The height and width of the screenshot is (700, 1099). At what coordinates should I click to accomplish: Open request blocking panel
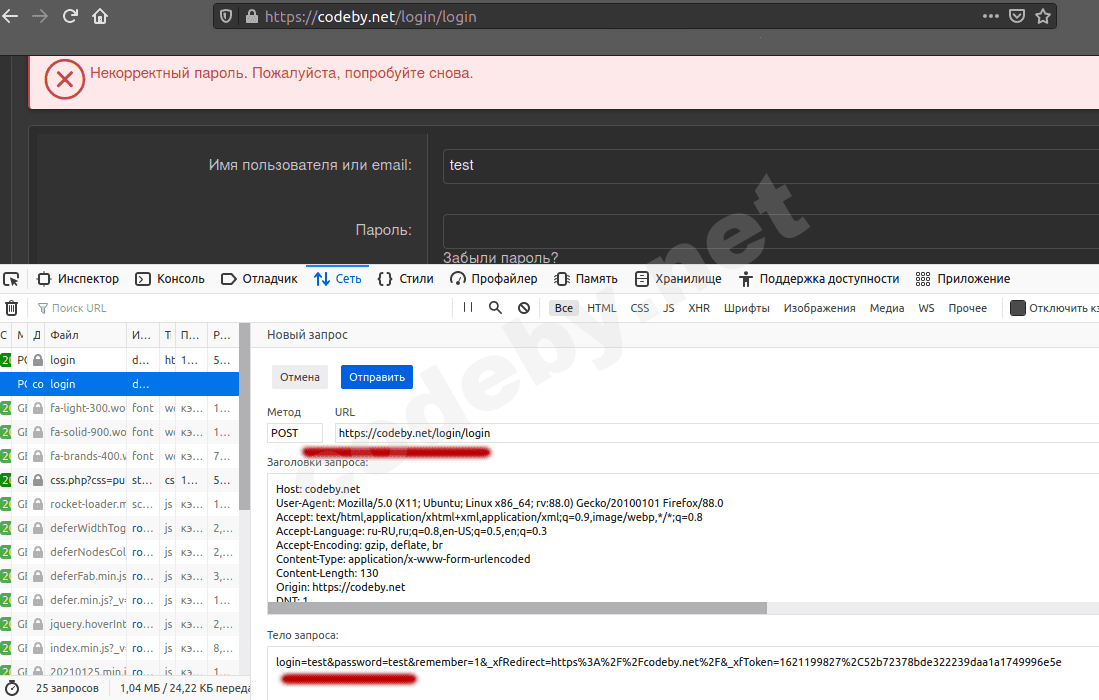point(524,308)
